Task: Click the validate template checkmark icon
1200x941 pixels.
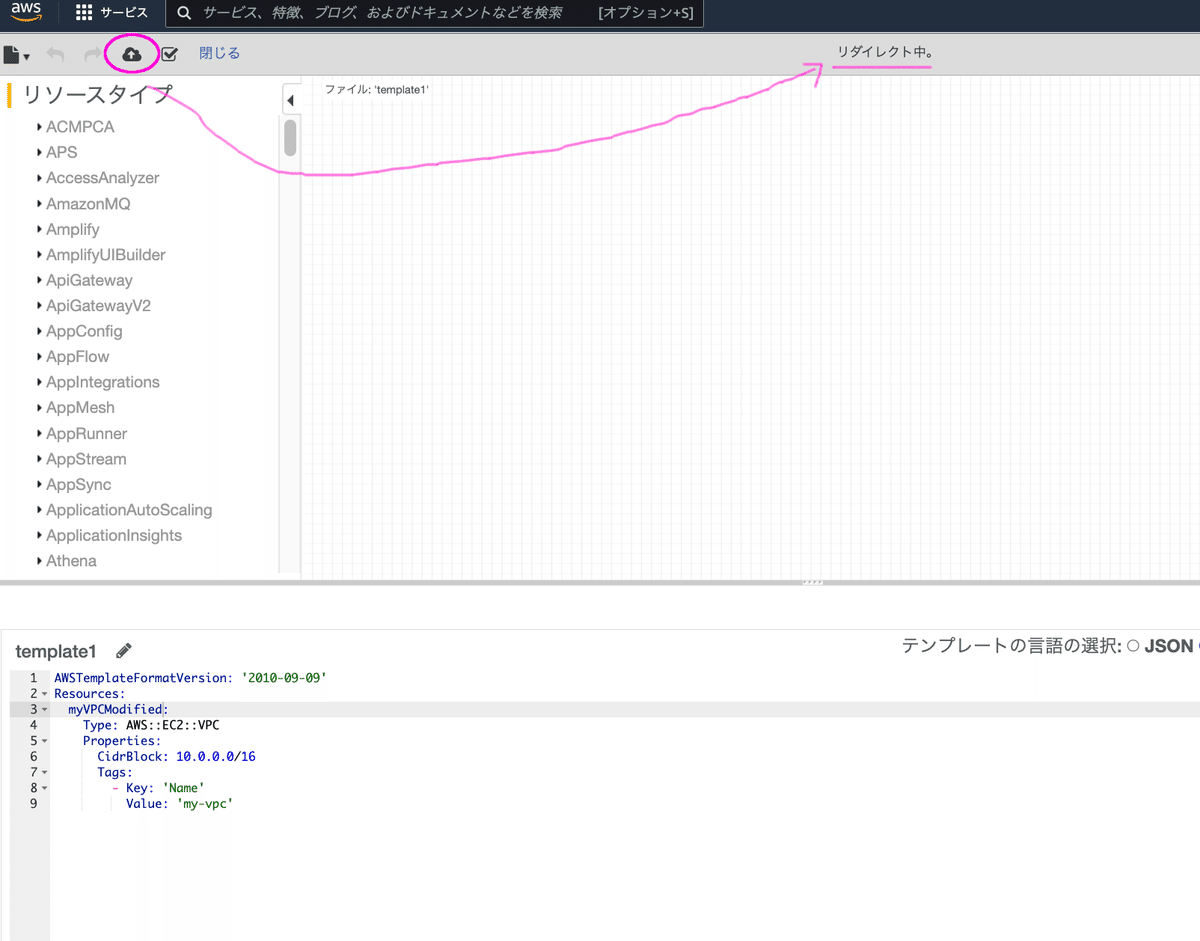Action: [169, 54]
